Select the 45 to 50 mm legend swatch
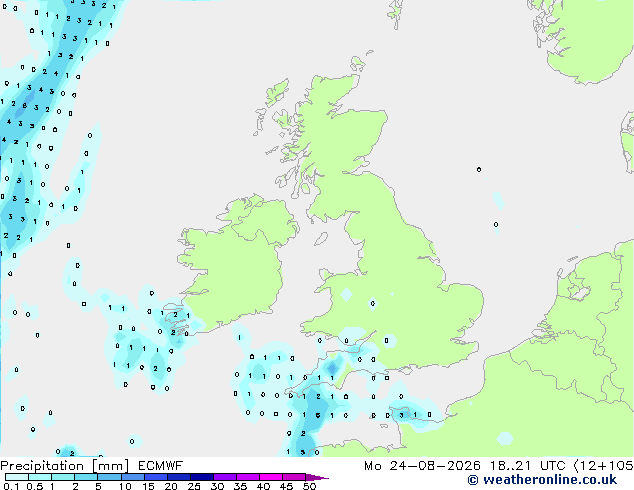634x490 pixels. click(x=294, y=477)
